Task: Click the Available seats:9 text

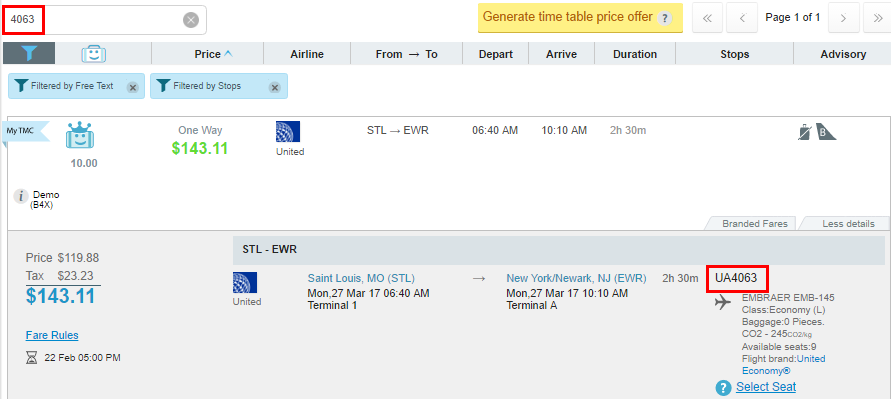Action: 779,347
